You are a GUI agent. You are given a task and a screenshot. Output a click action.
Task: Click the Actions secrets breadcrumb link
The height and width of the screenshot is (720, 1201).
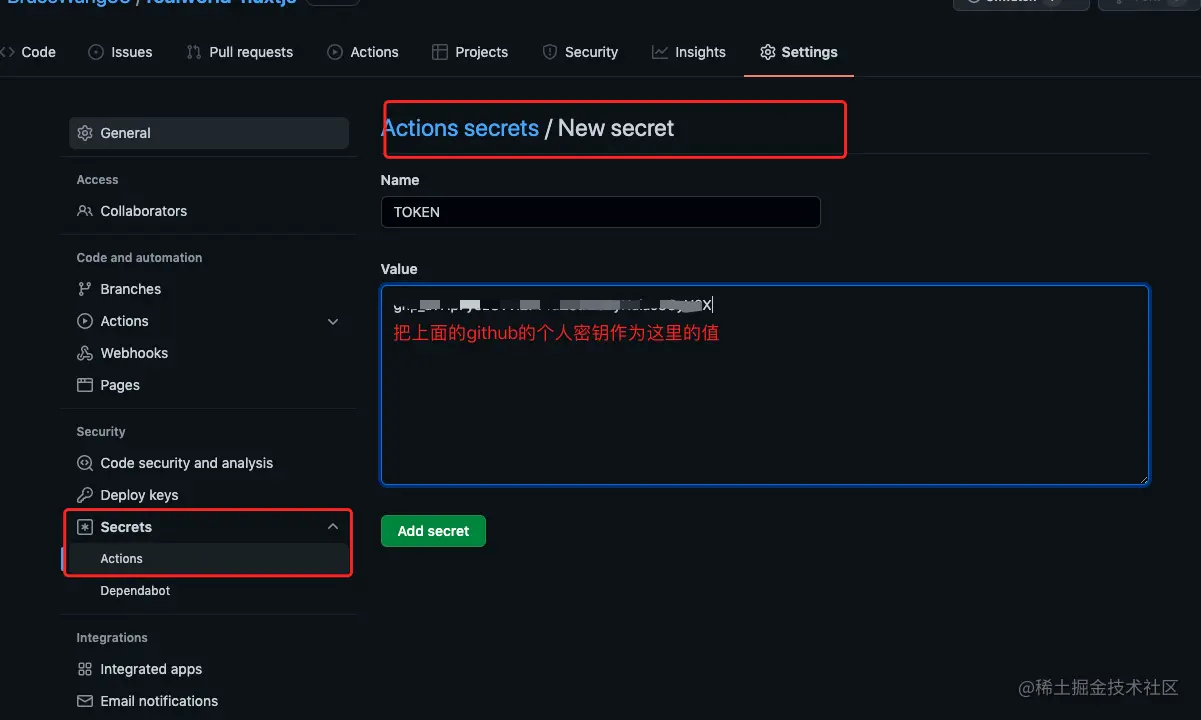click(460, 128)
